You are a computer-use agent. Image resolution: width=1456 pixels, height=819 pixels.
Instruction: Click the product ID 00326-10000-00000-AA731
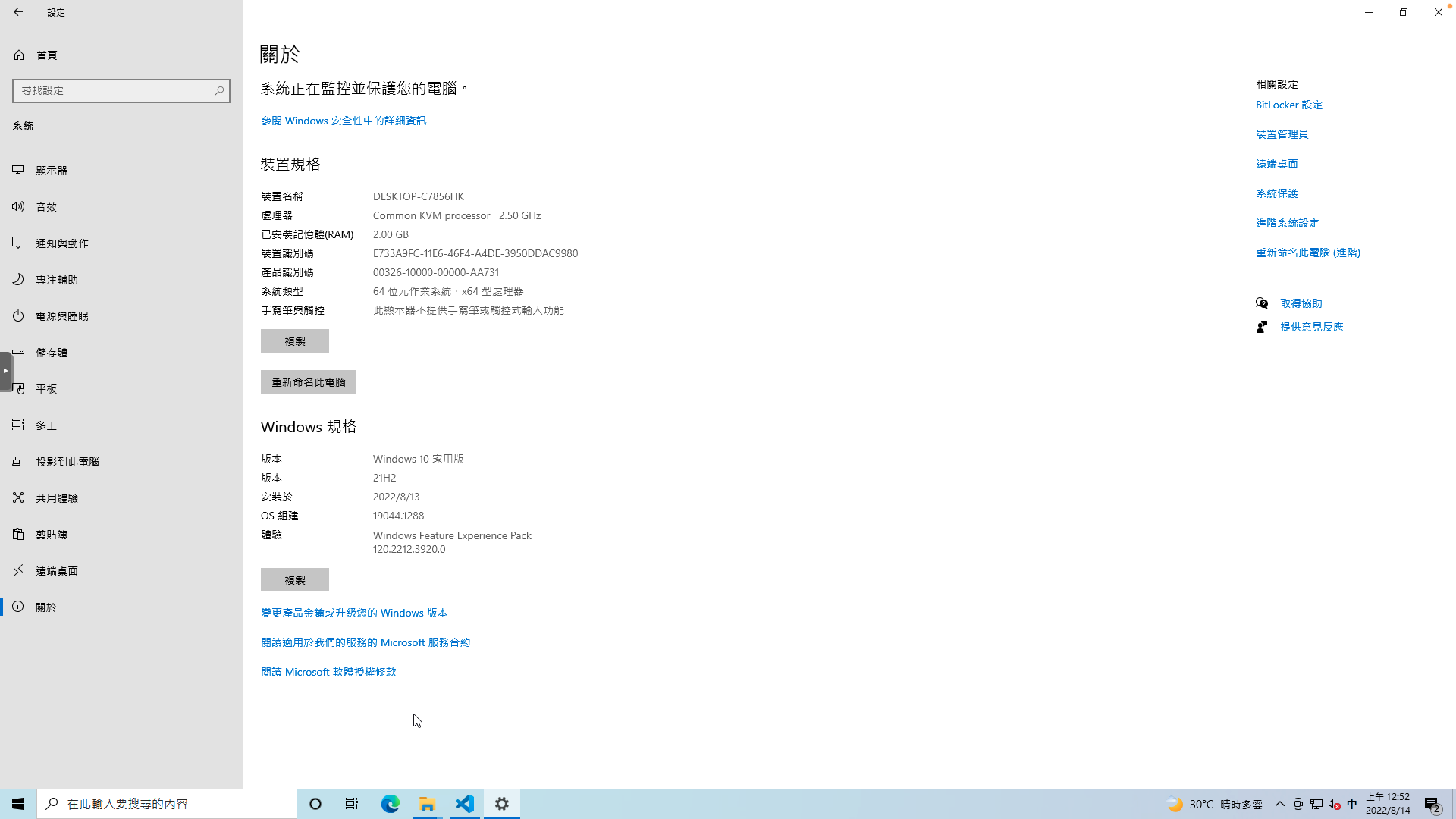click(436, 272)
